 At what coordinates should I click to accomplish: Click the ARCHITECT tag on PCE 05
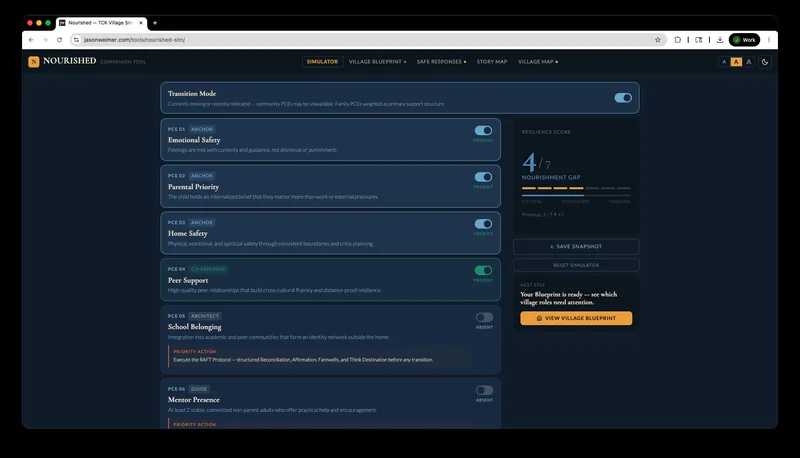point(205,316)
